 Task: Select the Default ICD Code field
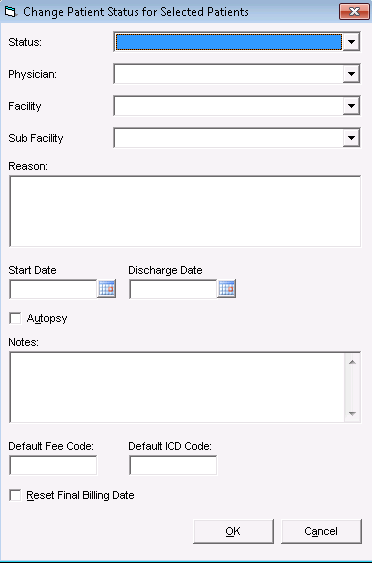click(173, 465)
